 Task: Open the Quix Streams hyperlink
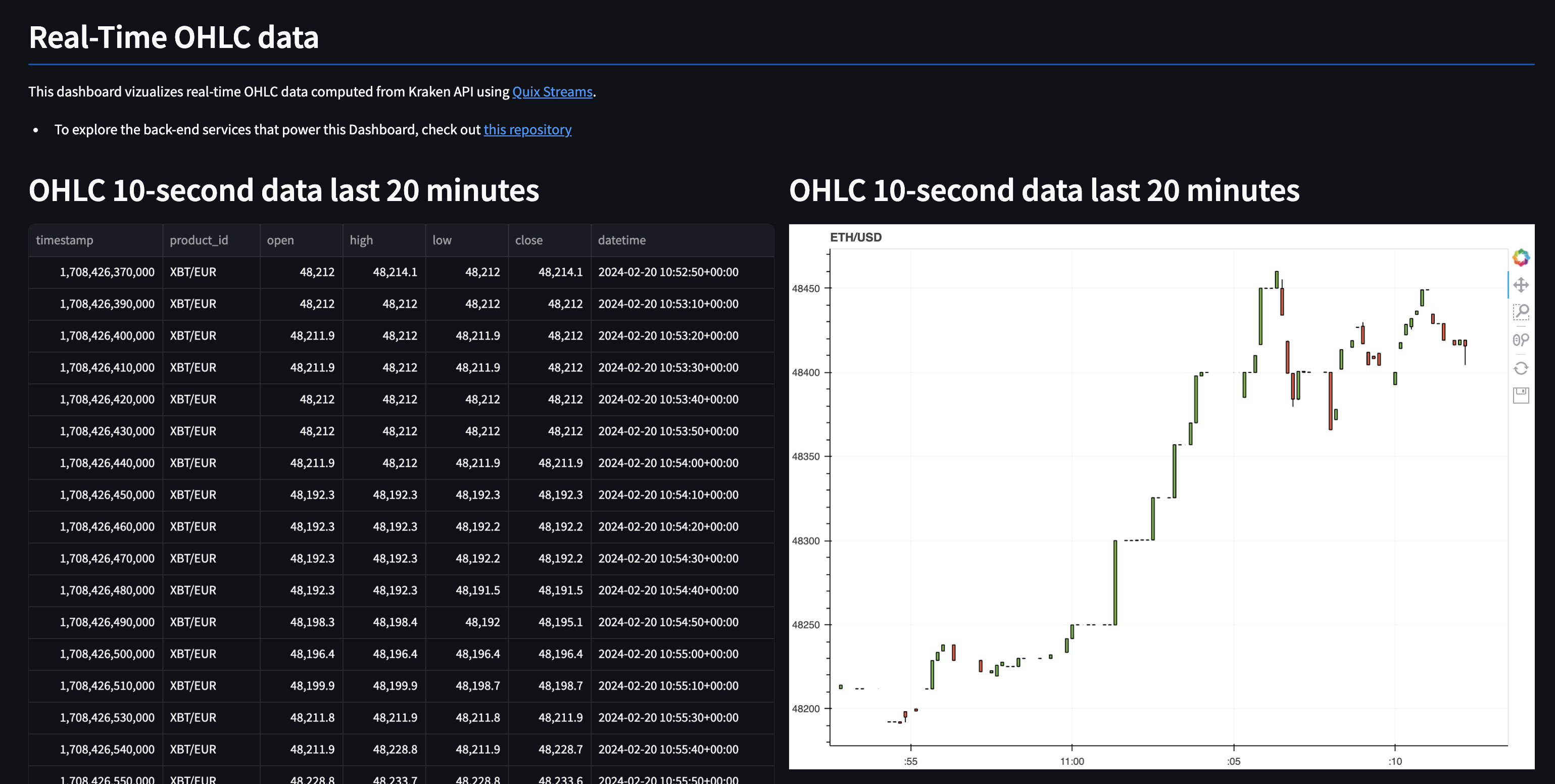click(x=551, y=92)
